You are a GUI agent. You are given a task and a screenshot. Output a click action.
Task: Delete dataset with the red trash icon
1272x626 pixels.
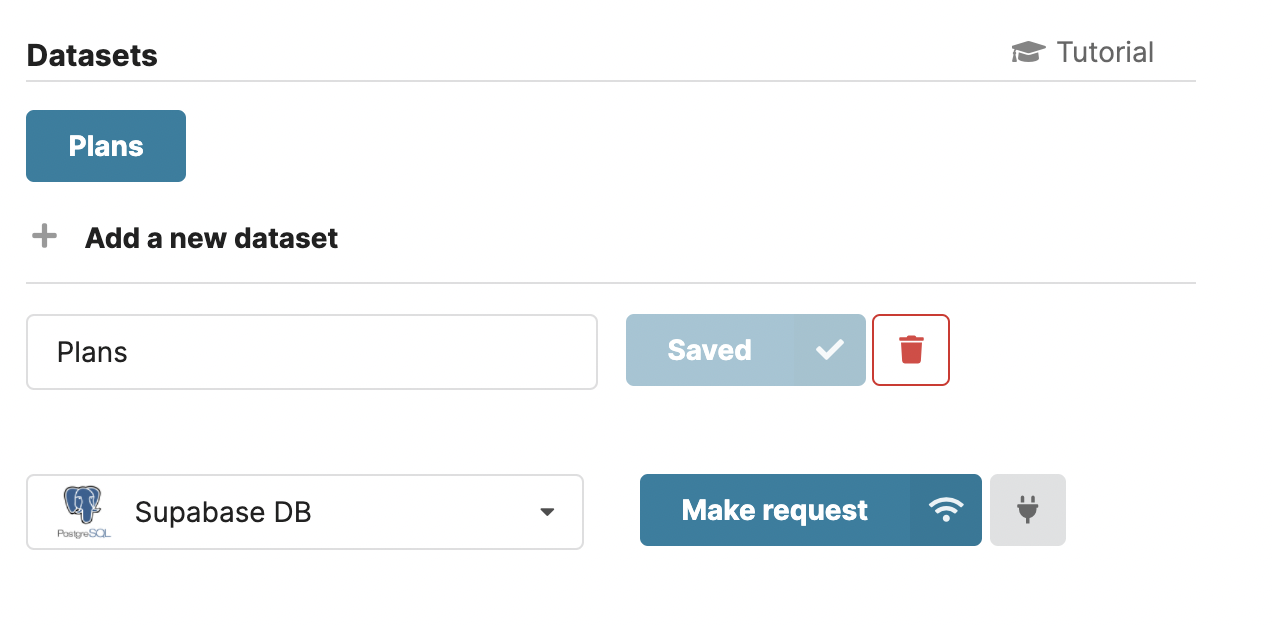pyautogui.click(x=911, y=350)
